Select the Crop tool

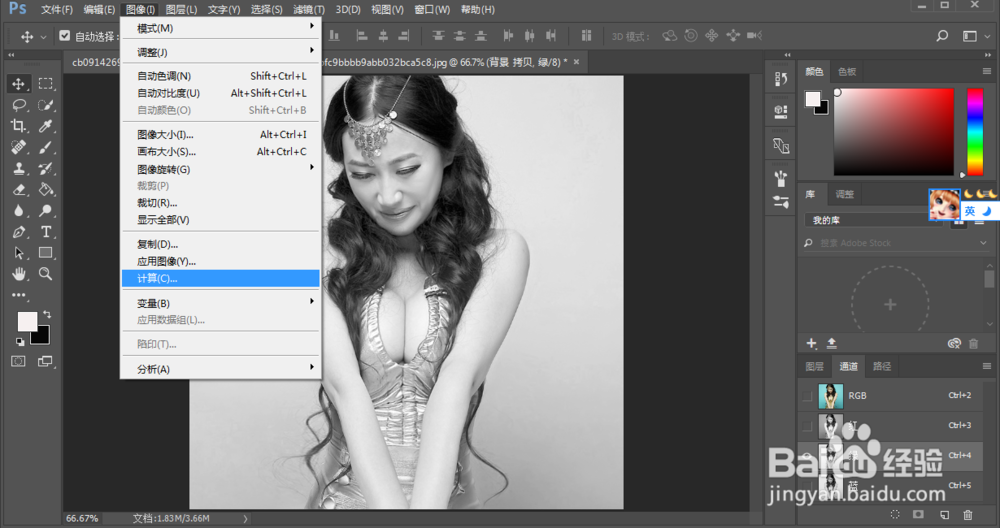19,126
